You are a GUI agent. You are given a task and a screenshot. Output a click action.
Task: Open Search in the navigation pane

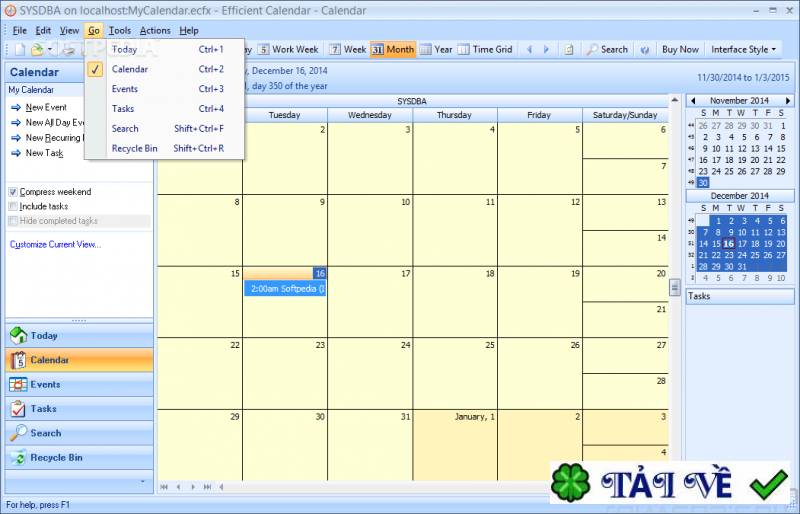[79, 433]
